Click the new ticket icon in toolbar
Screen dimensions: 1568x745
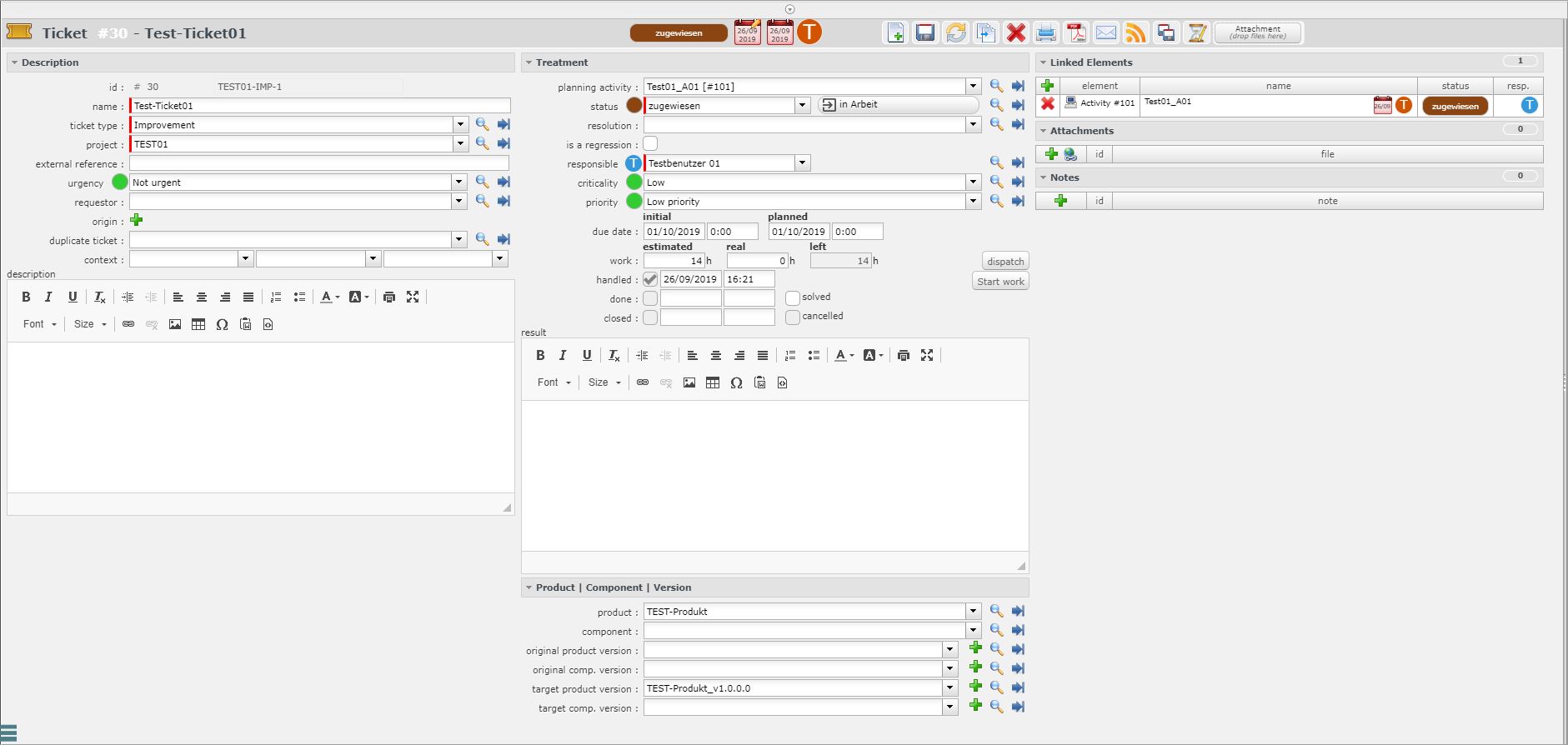pos(895,33)
